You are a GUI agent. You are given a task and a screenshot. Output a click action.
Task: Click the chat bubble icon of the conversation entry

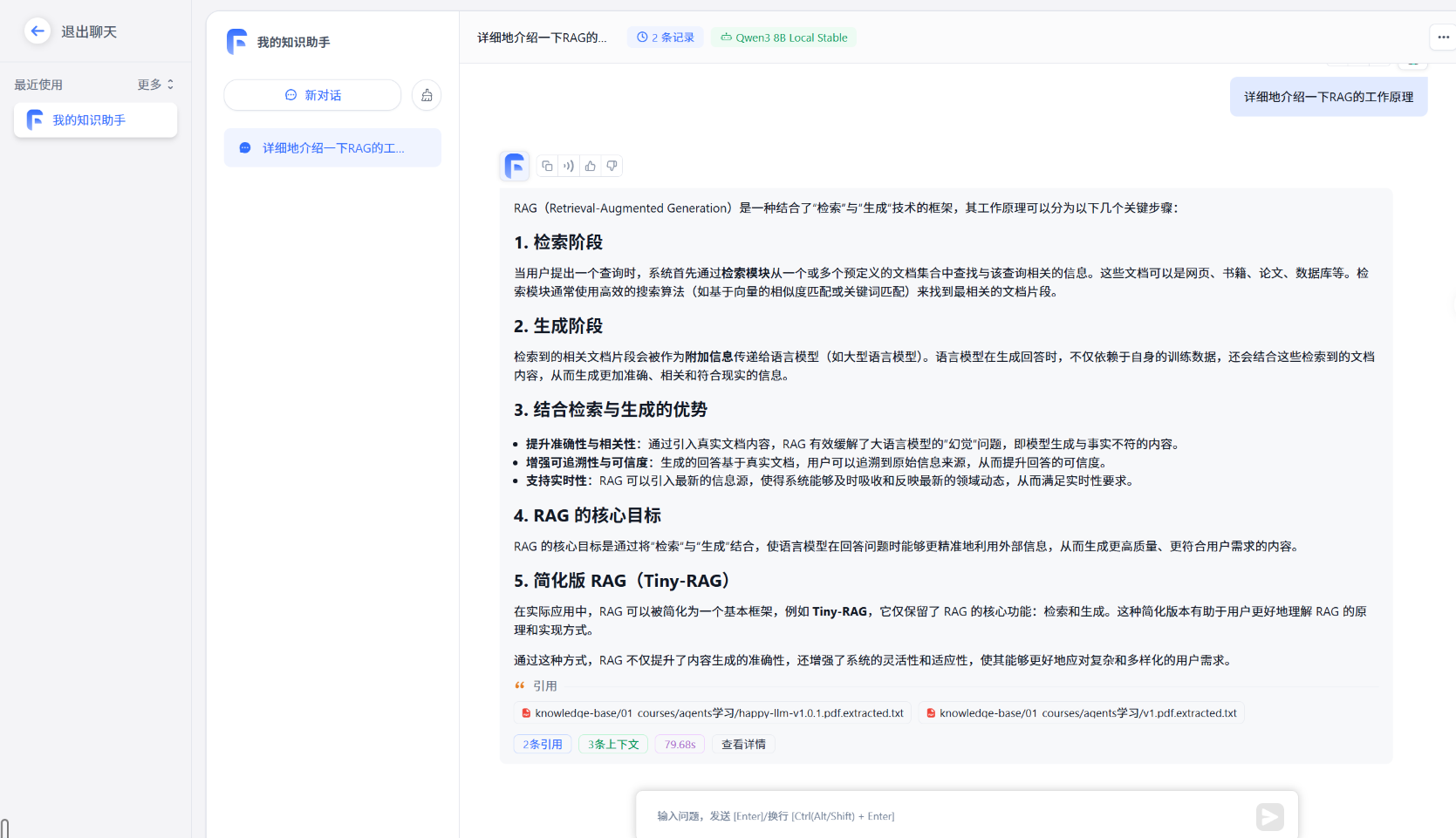pos(245,148)
